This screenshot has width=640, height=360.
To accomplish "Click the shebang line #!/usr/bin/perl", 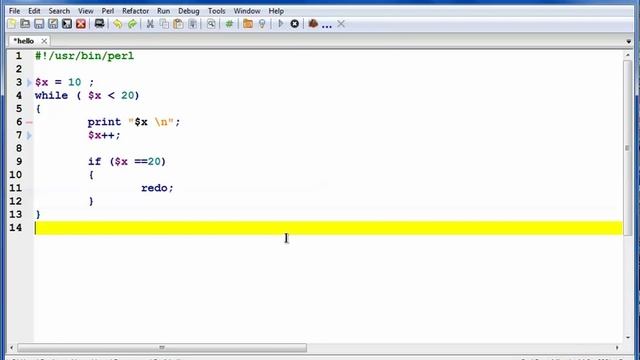I will pyautogui.click(x=84, y=56).
